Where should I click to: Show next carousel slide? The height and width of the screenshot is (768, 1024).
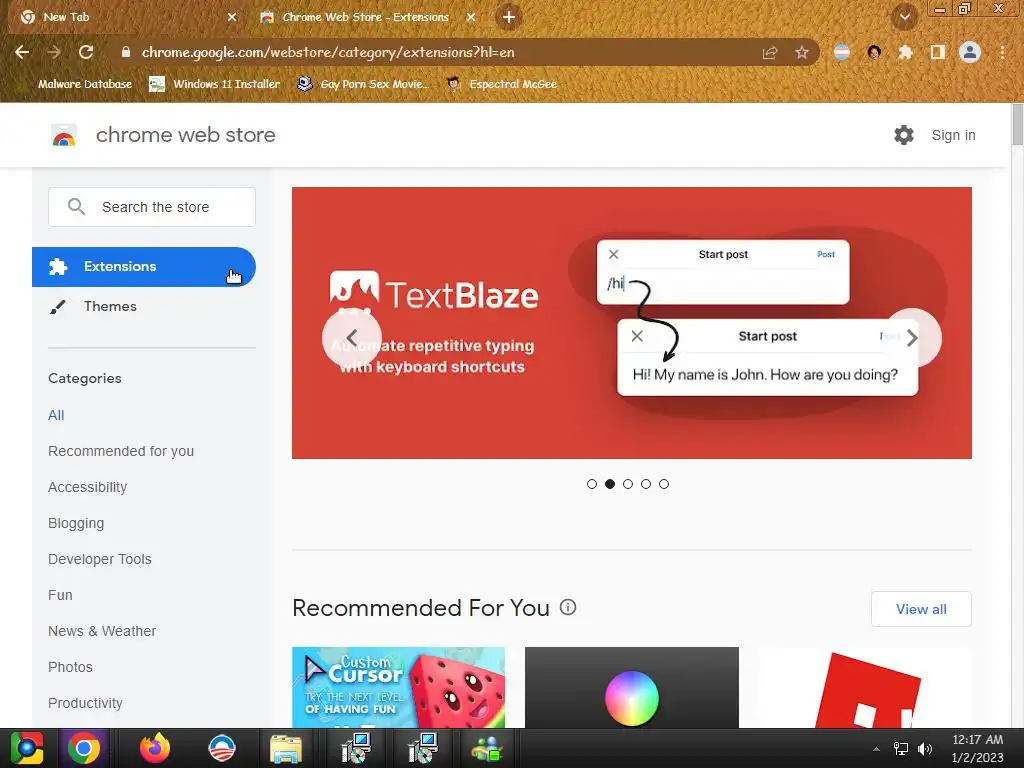(912, 338)
